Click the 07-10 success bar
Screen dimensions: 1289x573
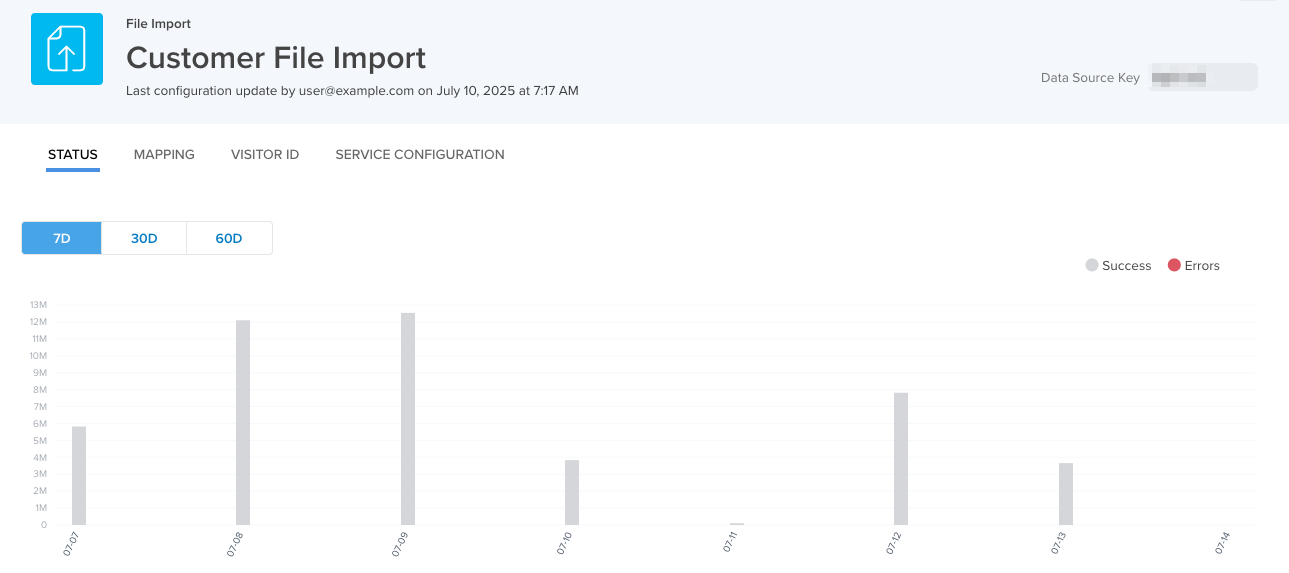pos(572,492)
